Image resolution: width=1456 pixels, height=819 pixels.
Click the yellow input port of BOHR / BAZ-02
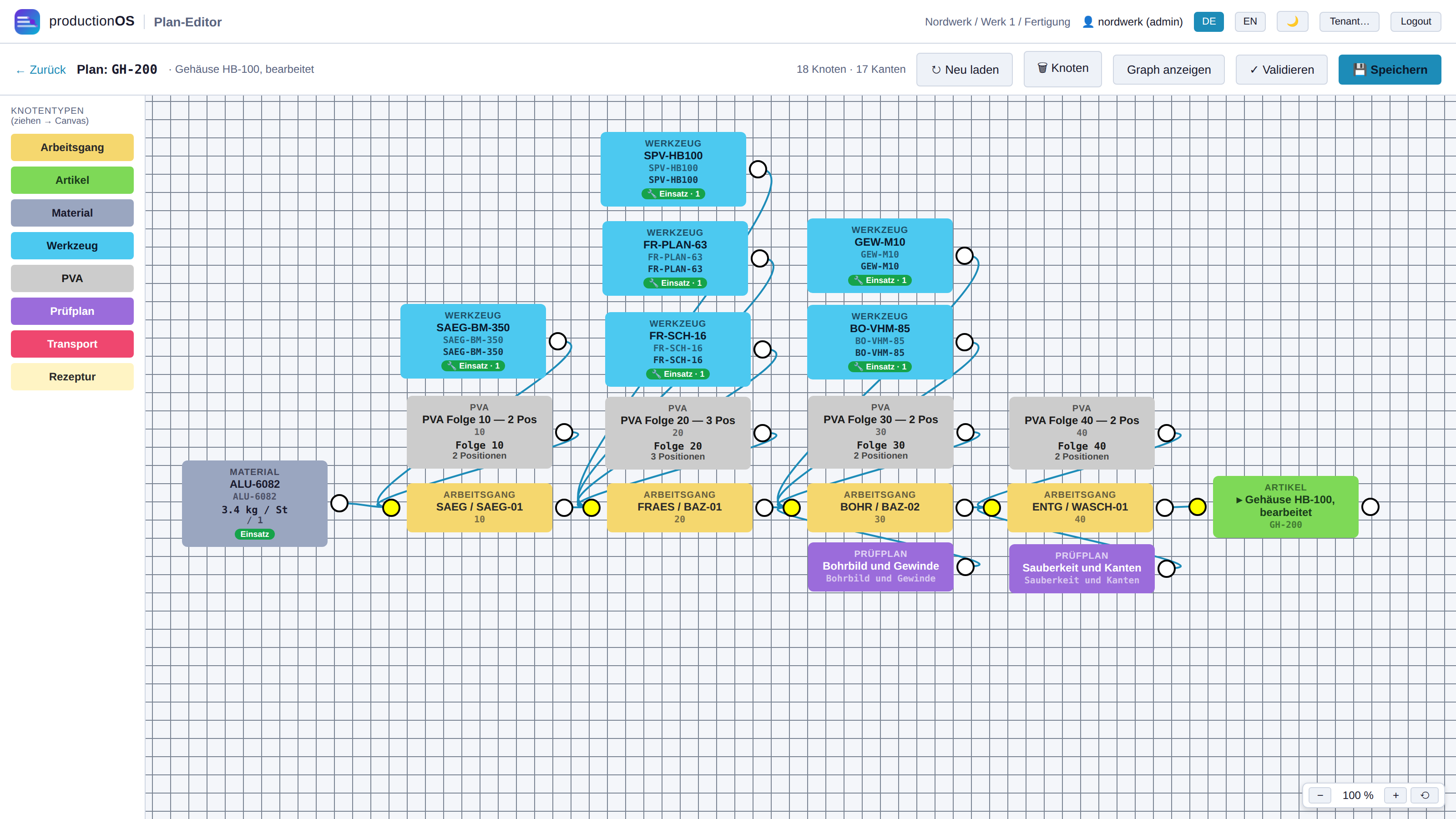[x=791, y=508]
